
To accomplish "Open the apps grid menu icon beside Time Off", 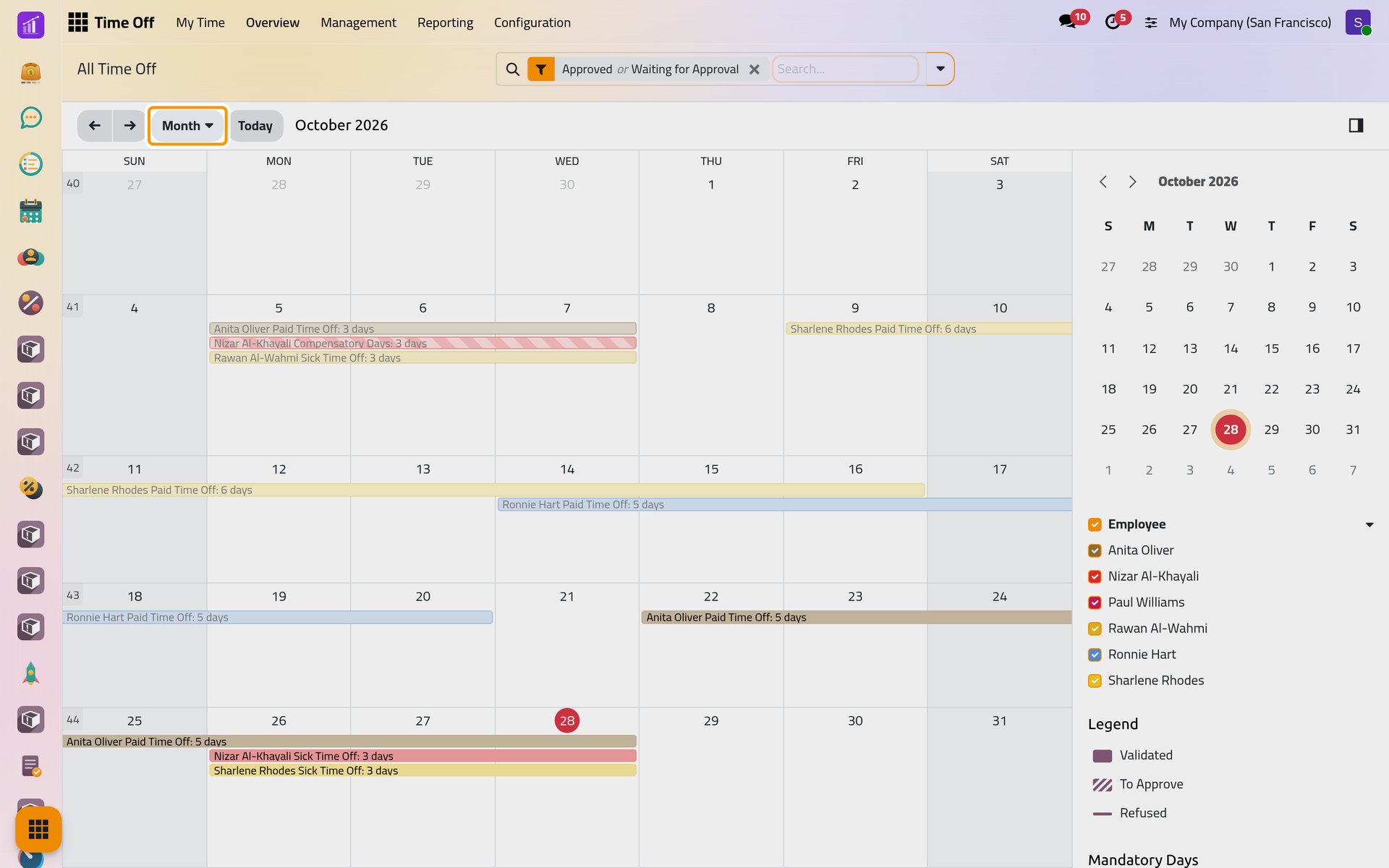I will pyautogui.click(x=77, y=22).
